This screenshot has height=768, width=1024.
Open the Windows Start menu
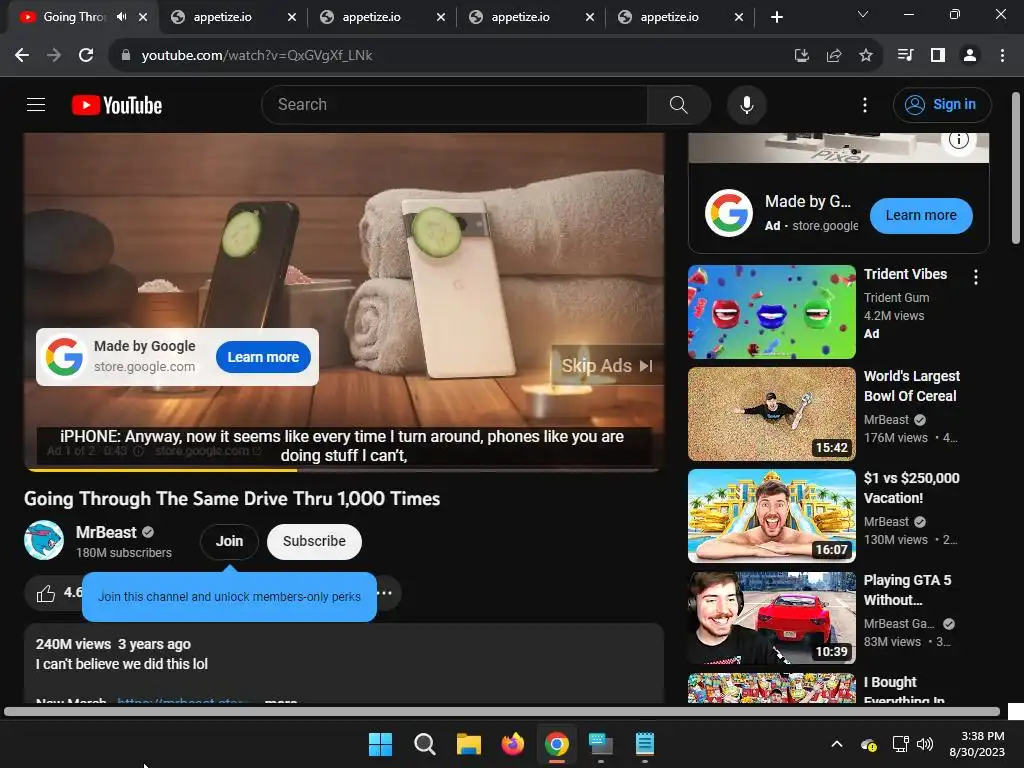(380, 744)
